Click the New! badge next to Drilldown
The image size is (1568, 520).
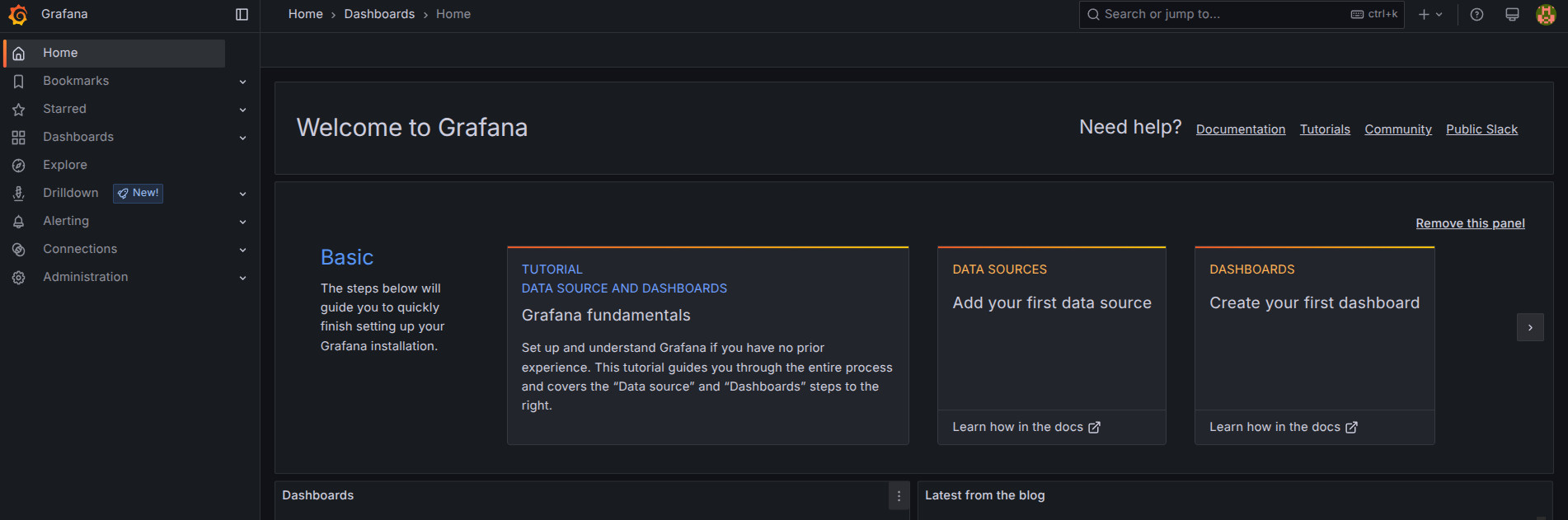pyautogui.click(x=138, y=194)
